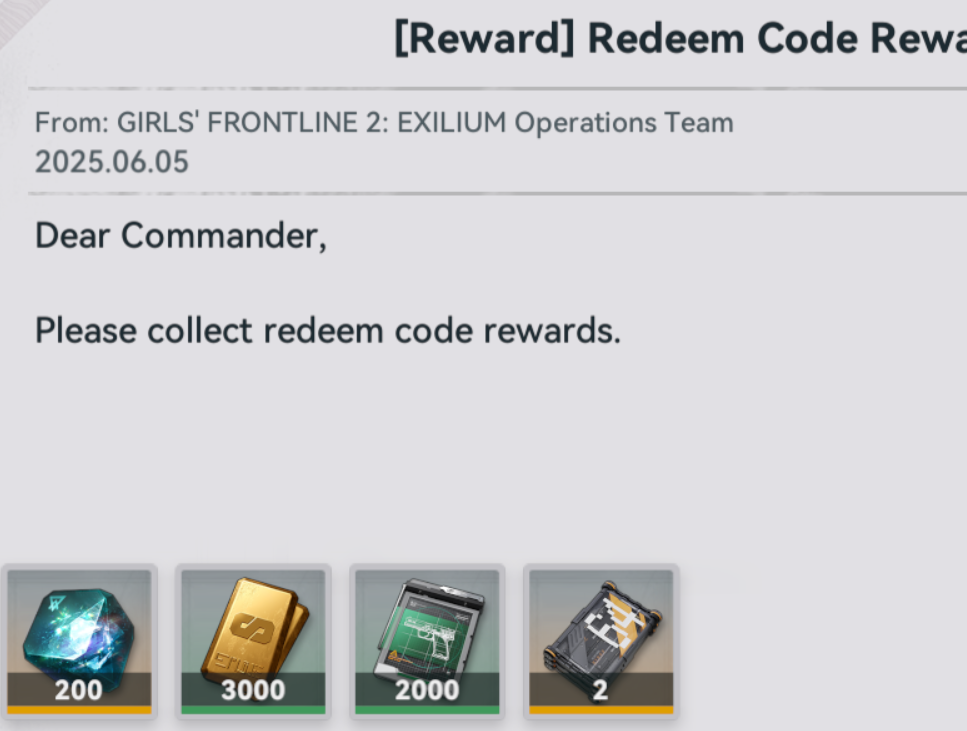Click the divider line below the date
Image resolution: width=967 pixels, height=731 pixels.
[497, 194]
